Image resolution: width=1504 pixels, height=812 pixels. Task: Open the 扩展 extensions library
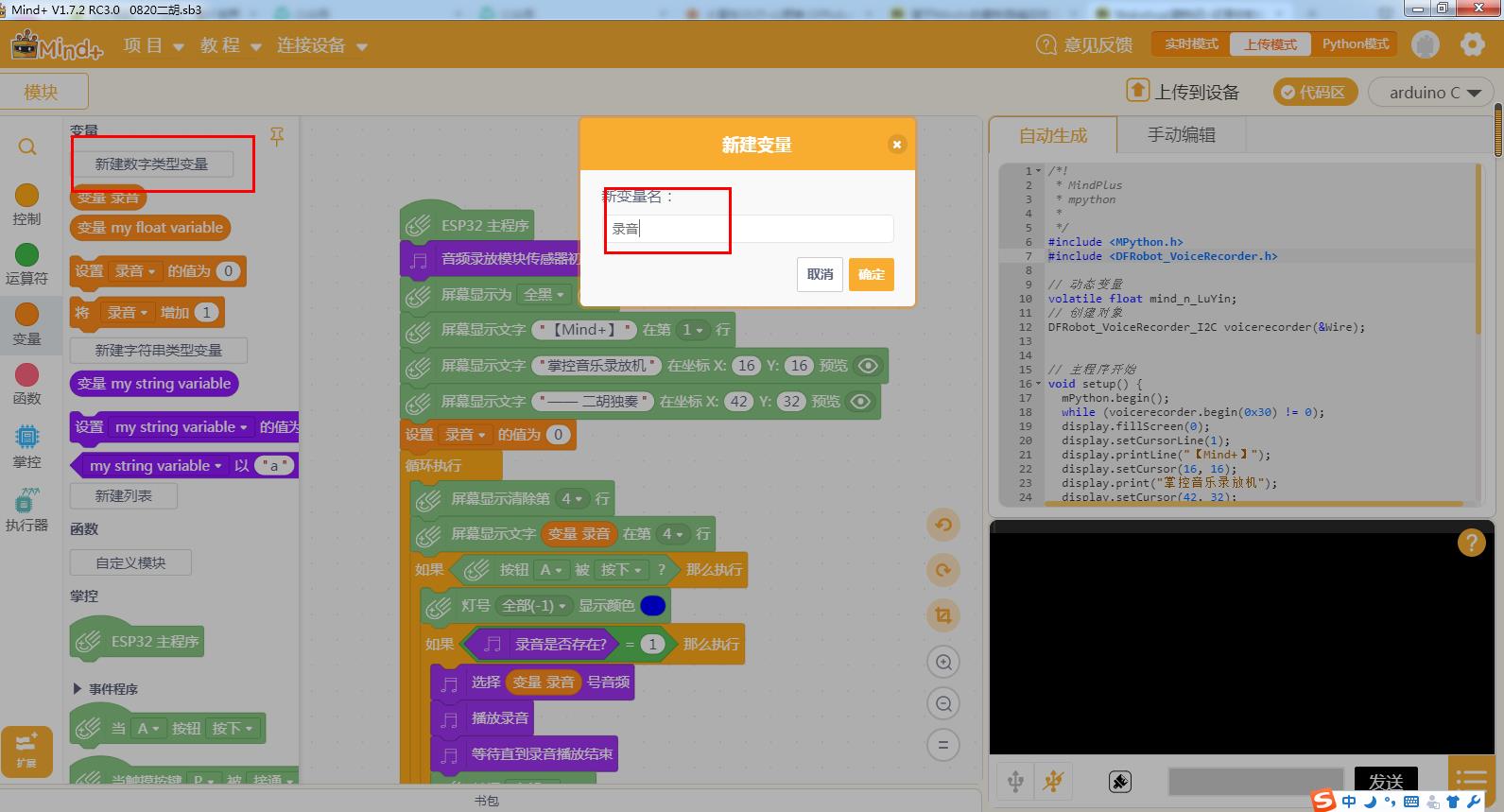(26, 752)
